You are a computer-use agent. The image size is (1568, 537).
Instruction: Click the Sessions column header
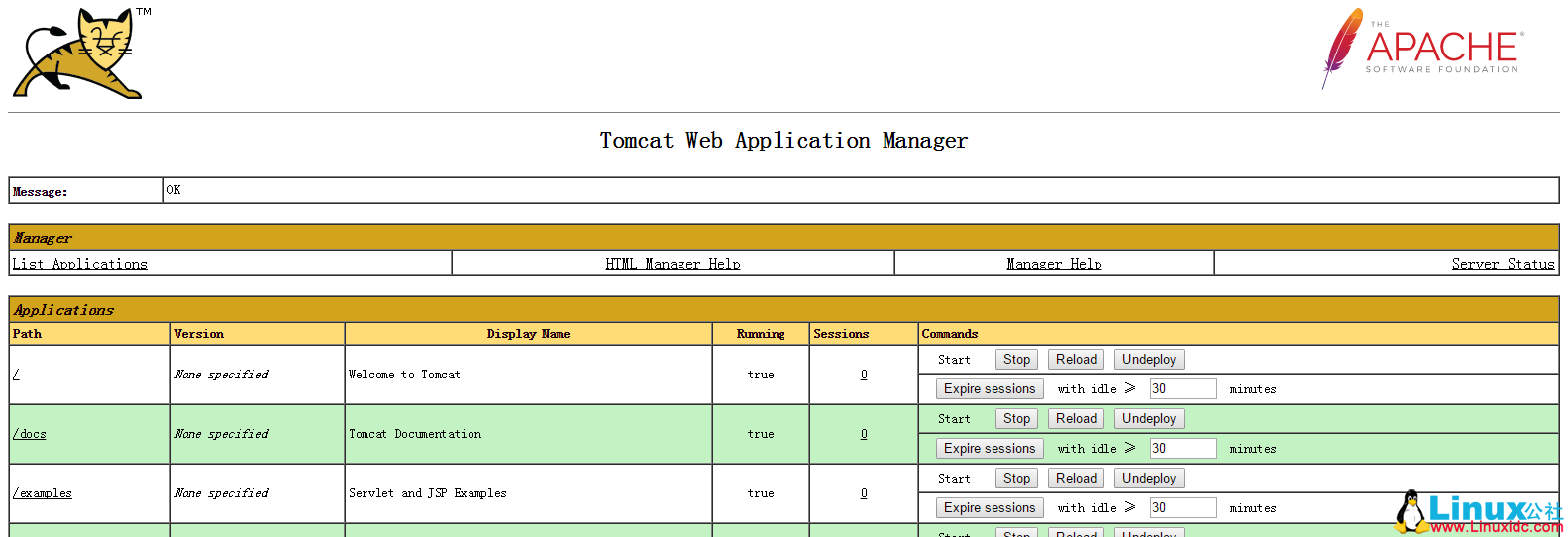pyautogui.click(x=841, y=334)
